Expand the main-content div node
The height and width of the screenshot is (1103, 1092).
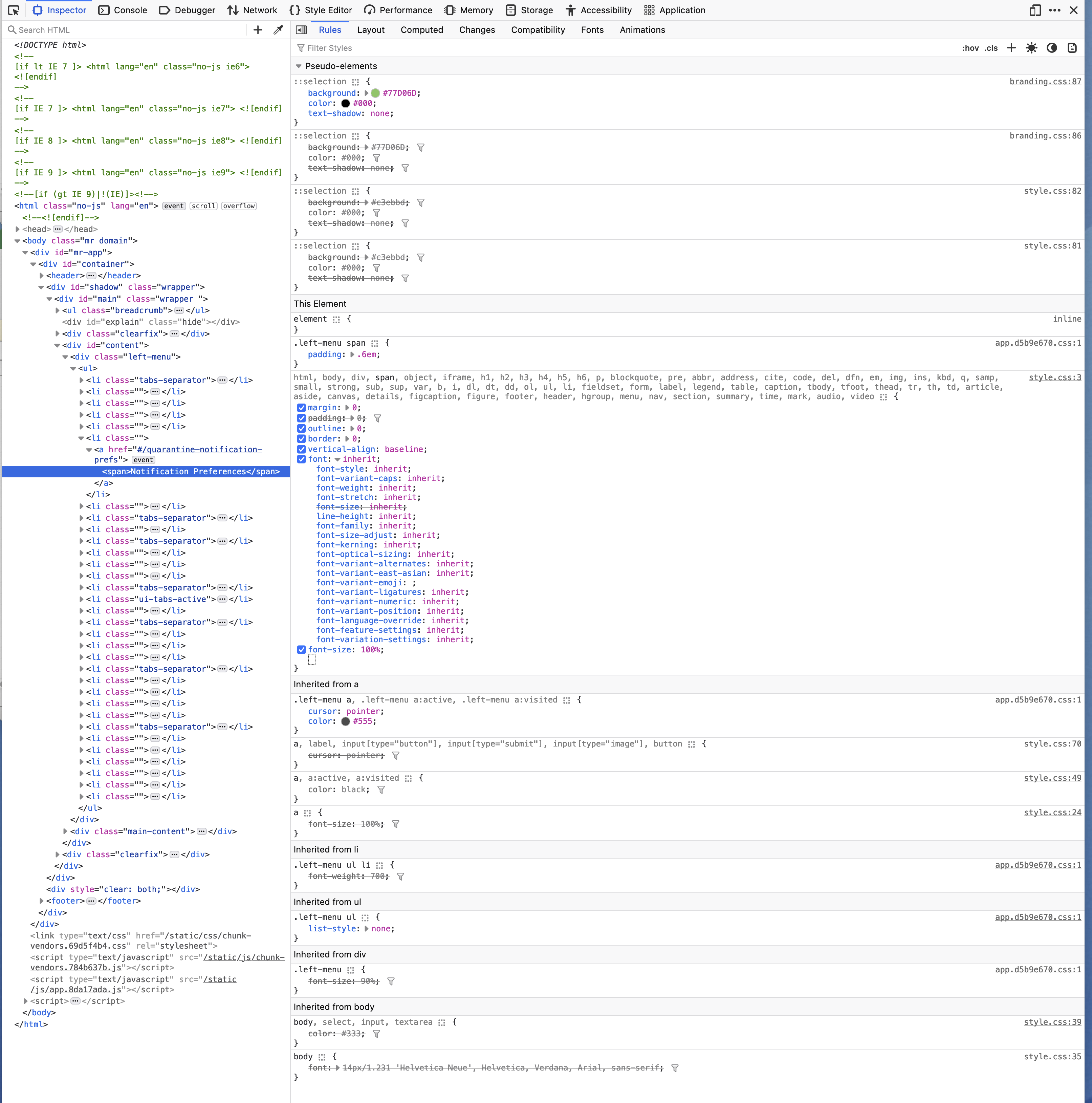point(65,831)
